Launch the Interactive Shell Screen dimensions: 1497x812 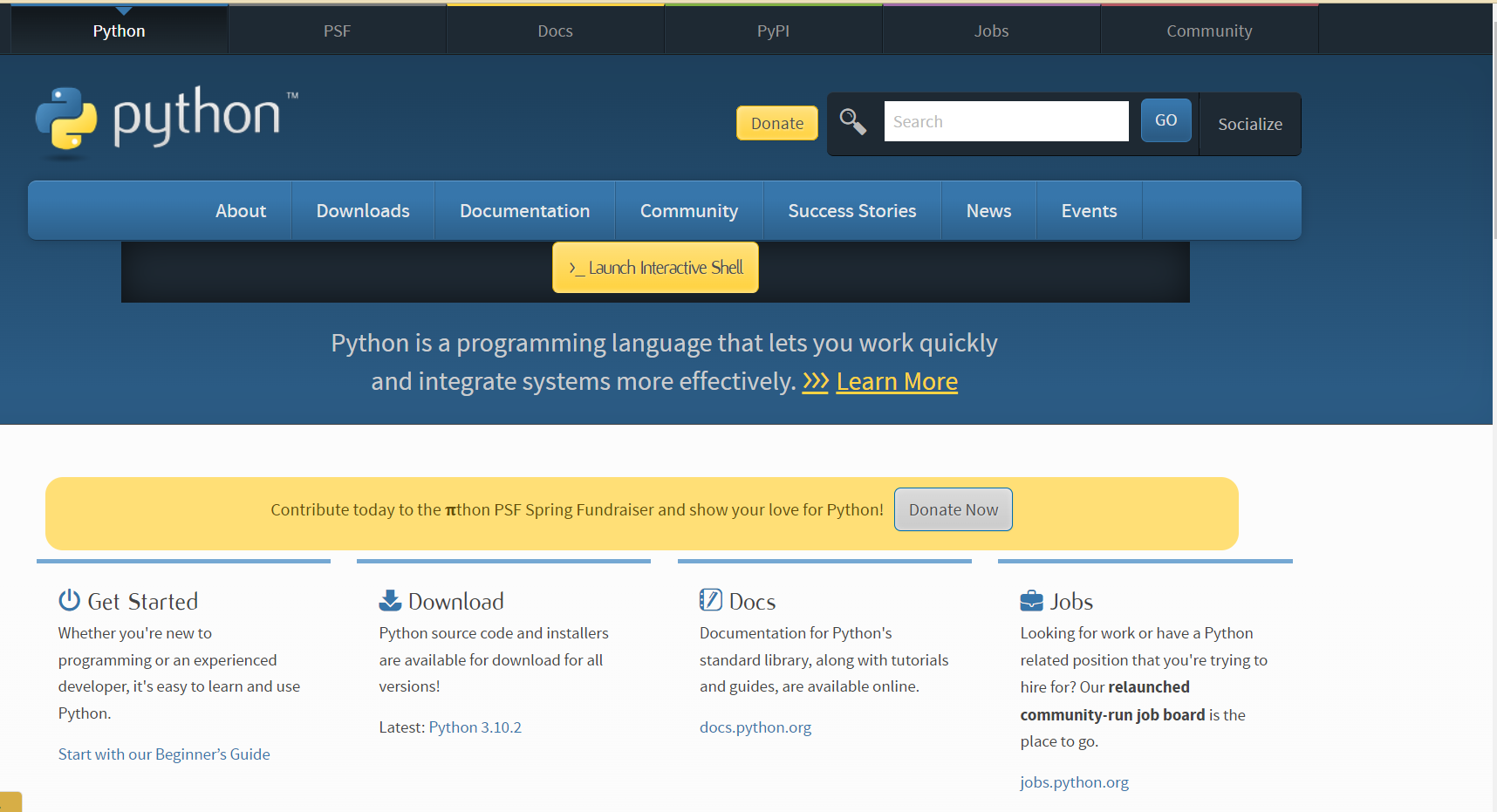655,268
